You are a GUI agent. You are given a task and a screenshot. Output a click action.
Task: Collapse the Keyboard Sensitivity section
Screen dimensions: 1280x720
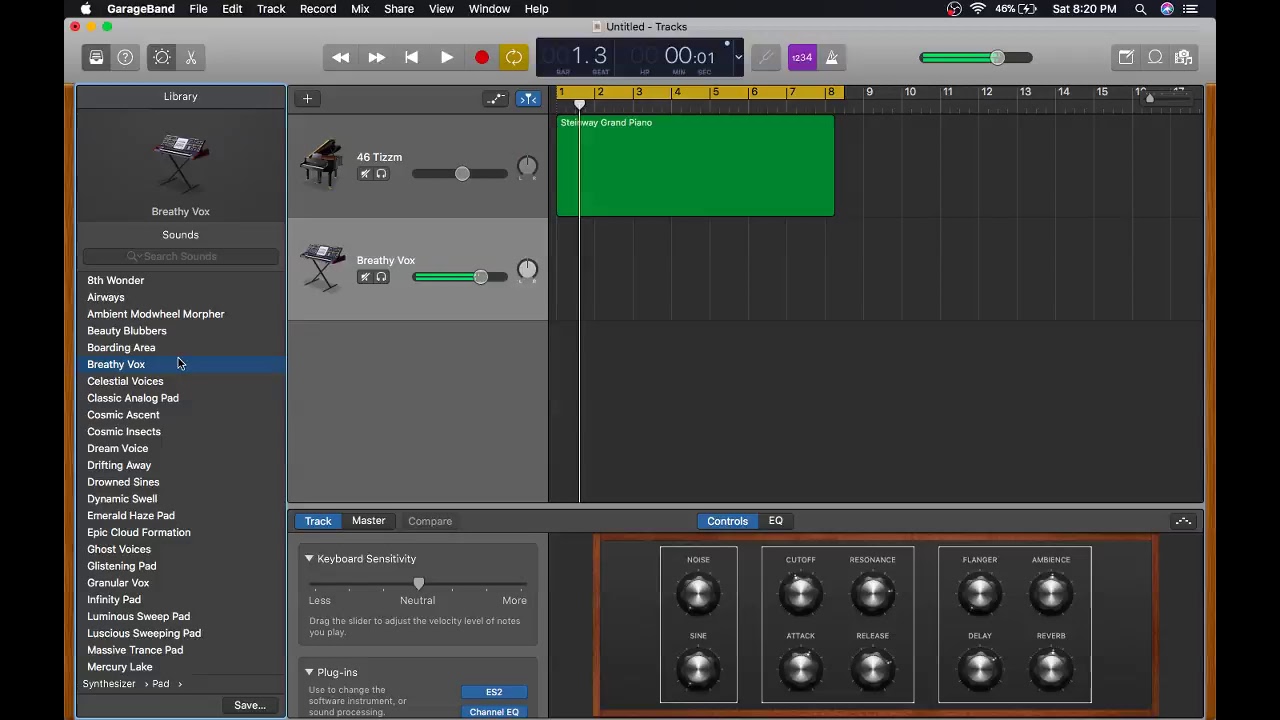click(x=309, y=559)
